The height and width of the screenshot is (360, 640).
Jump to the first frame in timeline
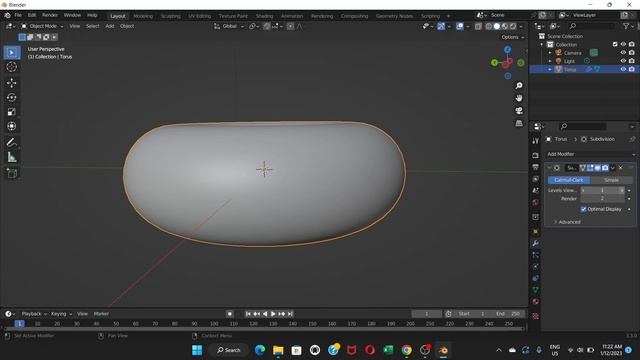248,314
